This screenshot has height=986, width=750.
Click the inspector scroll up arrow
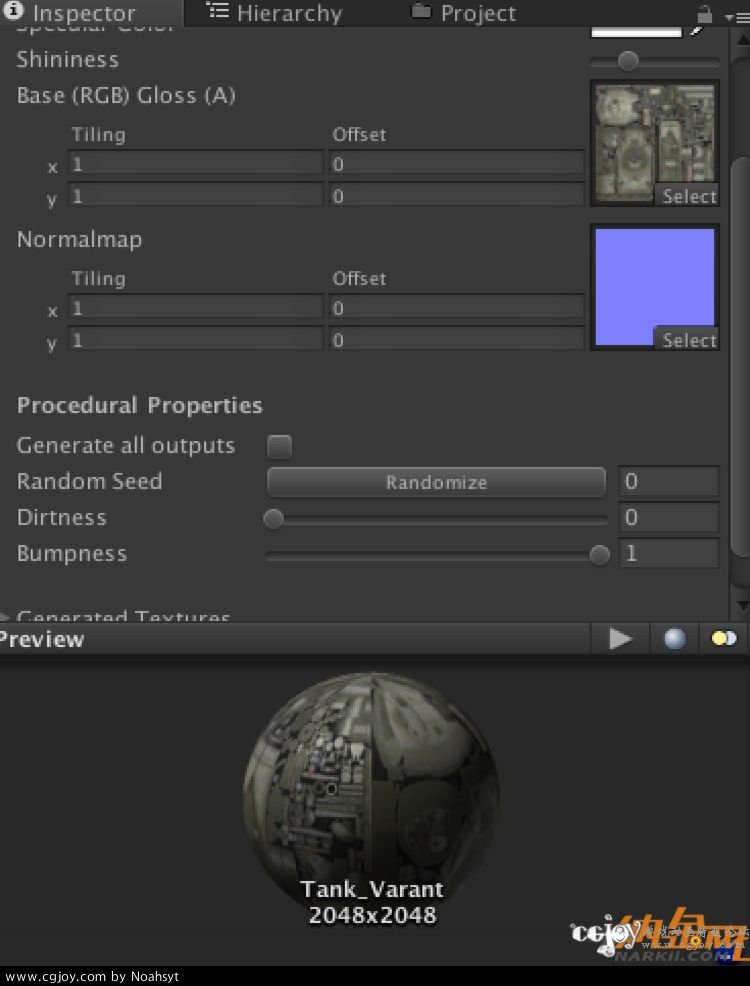coord(741,37)
